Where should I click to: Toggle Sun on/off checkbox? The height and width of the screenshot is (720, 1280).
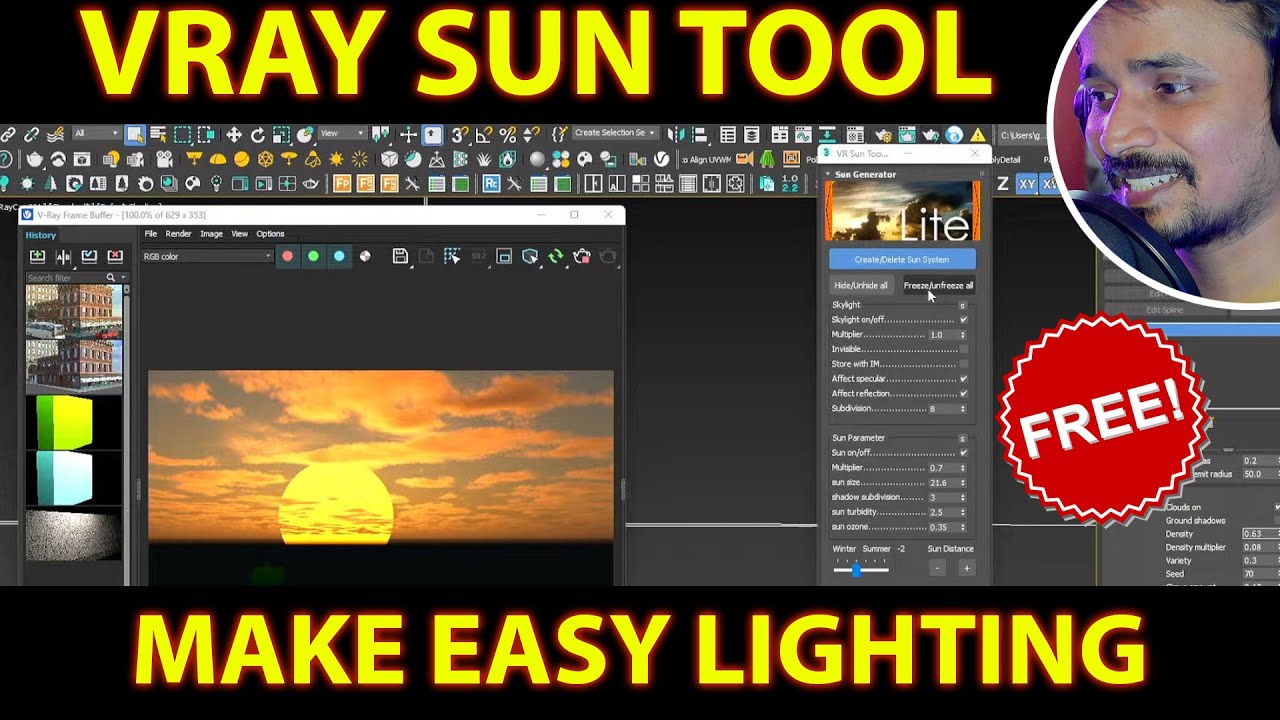963,453
